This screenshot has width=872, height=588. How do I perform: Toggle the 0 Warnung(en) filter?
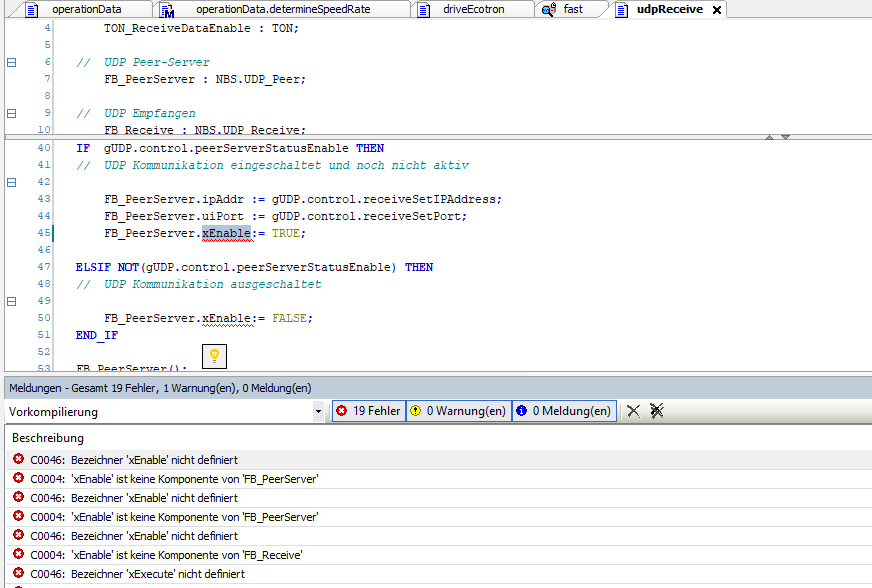point(458,410)
